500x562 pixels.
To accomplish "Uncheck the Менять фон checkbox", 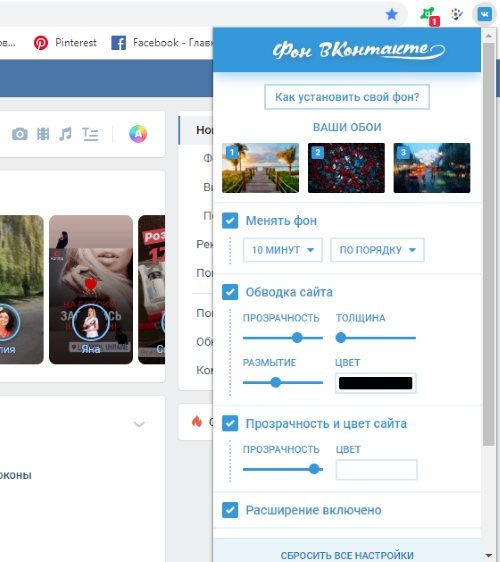I will tap(230, 221).
